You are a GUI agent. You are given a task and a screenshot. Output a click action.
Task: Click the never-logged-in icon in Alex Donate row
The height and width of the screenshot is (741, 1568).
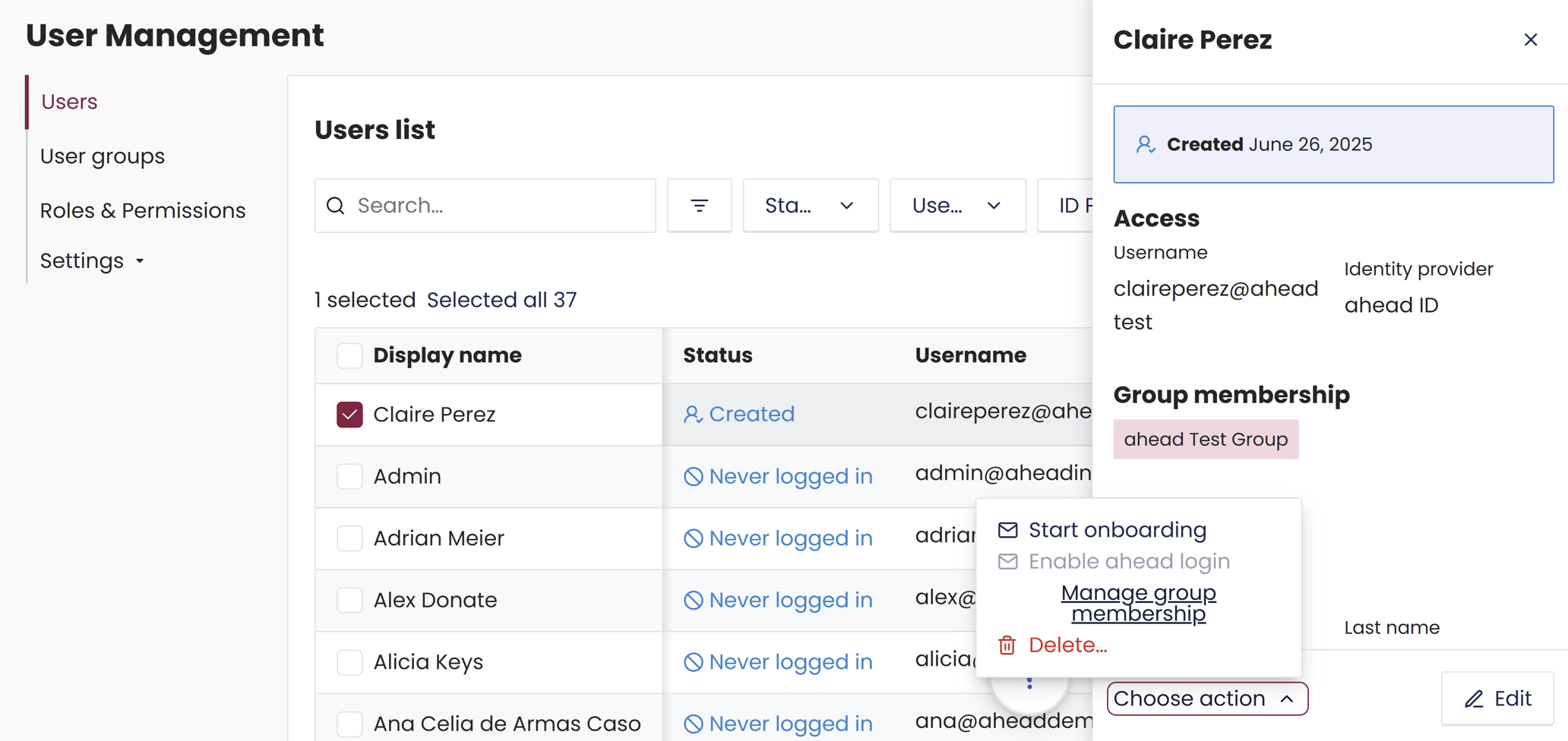click(693, 600)
